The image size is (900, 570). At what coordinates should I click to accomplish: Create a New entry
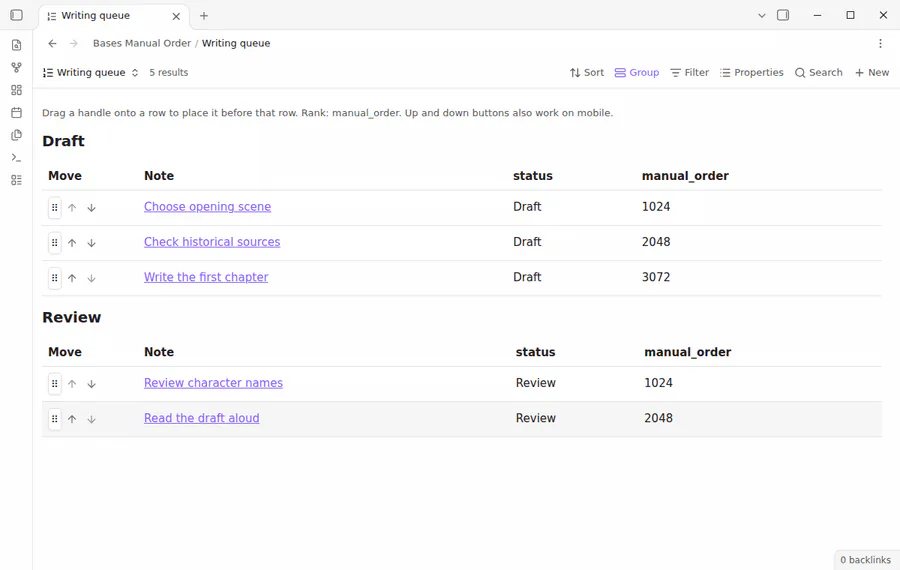(x=872, y=72)
